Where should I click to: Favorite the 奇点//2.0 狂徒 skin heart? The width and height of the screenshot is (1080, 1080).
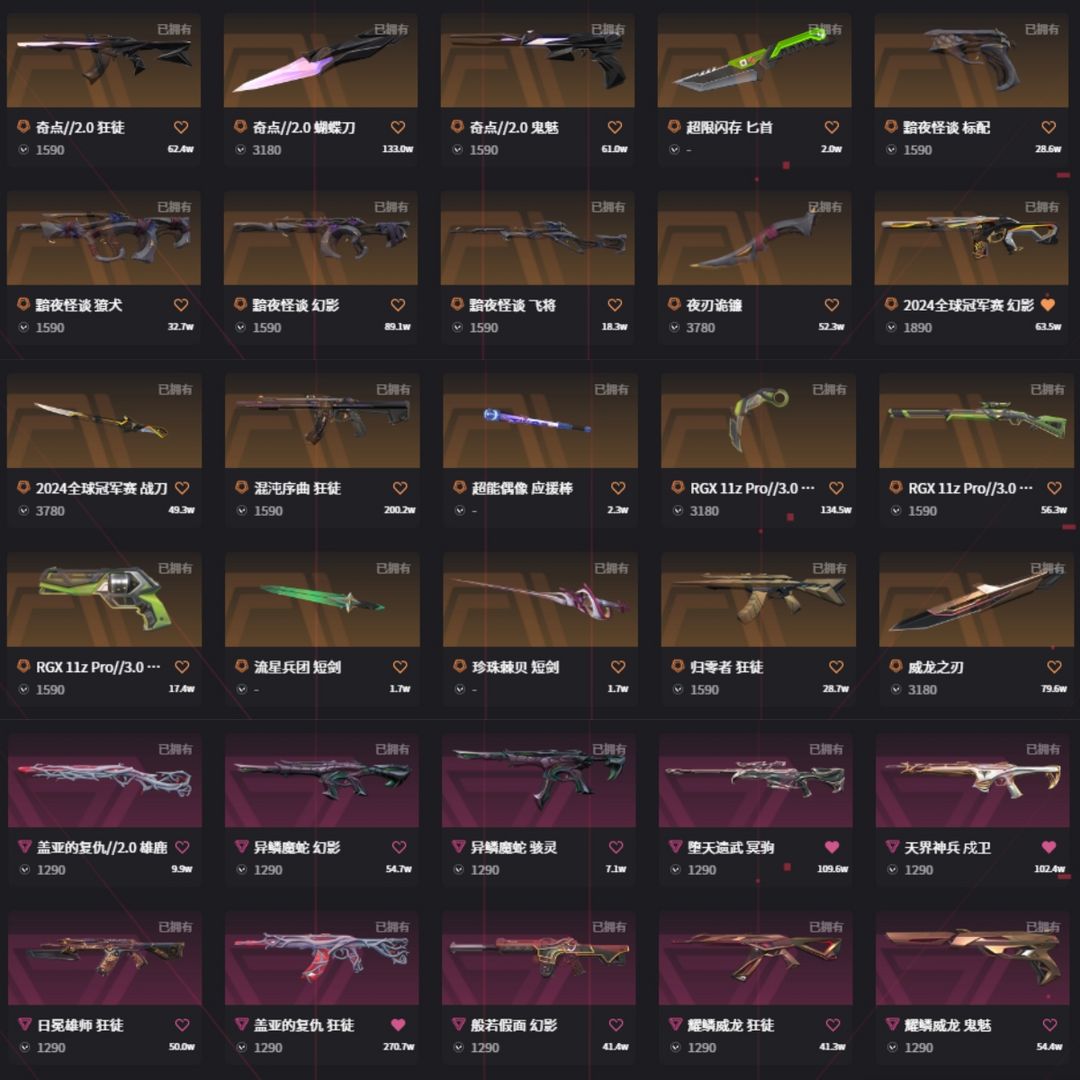click(181, 127)
